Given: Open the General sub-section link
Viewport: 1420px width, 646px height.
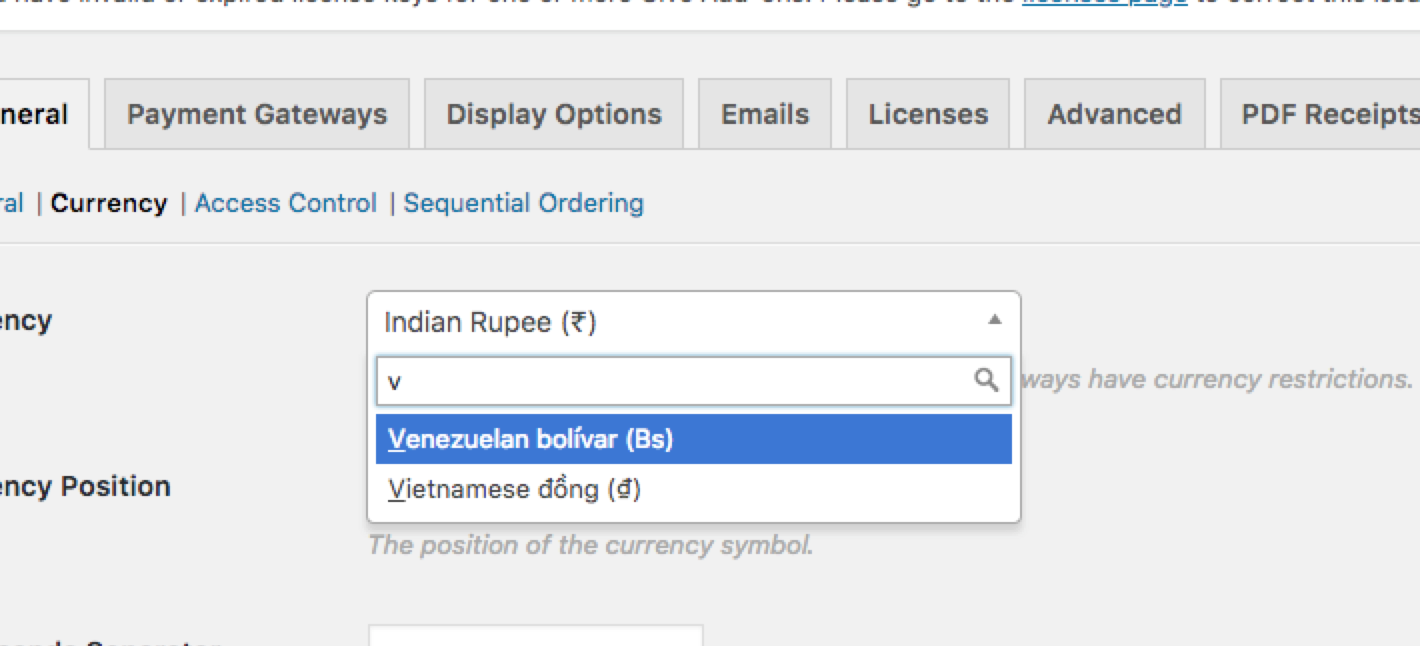Looking at the screenshot, I should tap(12, 203).
